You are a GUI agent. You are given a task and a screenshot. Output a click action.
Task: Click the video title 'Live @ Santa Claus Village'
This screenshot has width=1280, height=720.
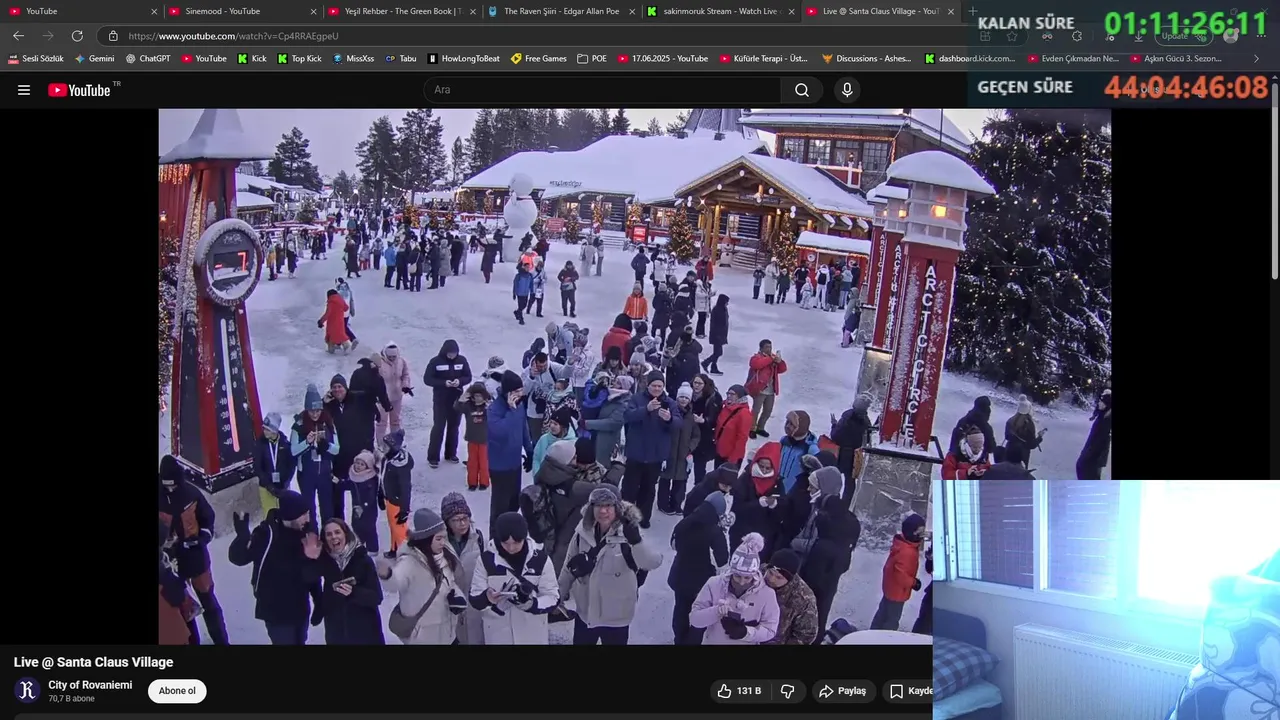[x=93, y=662]
